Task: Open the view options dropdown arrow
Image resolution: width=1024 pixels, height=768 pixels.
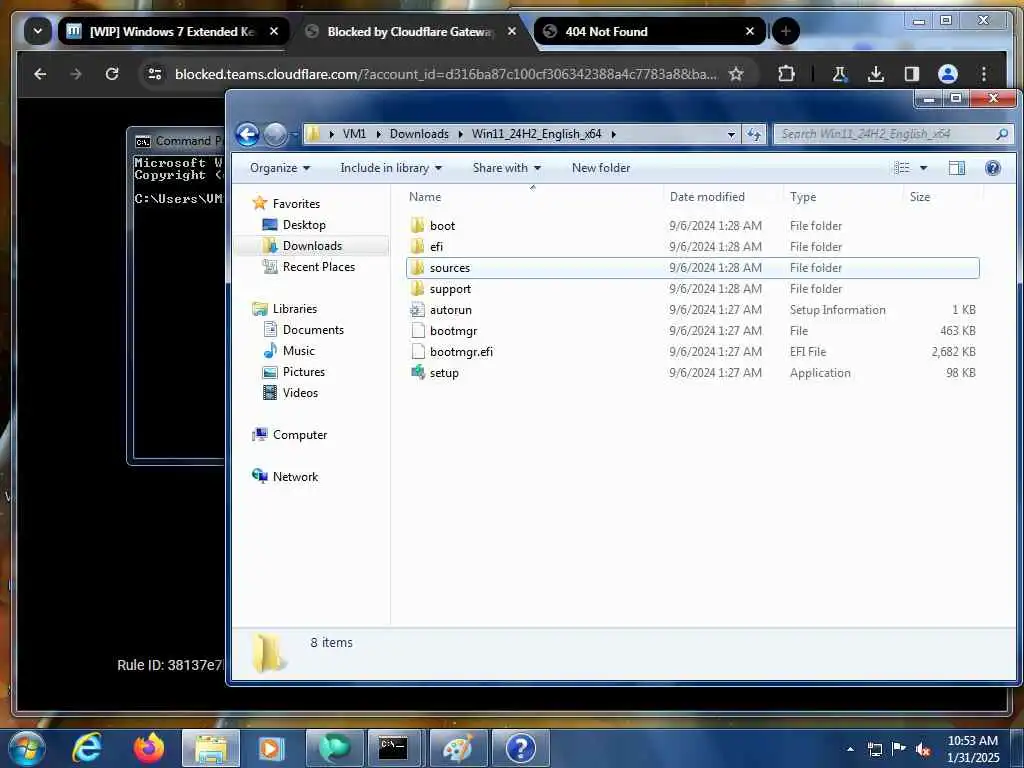Action: point(923,168)
